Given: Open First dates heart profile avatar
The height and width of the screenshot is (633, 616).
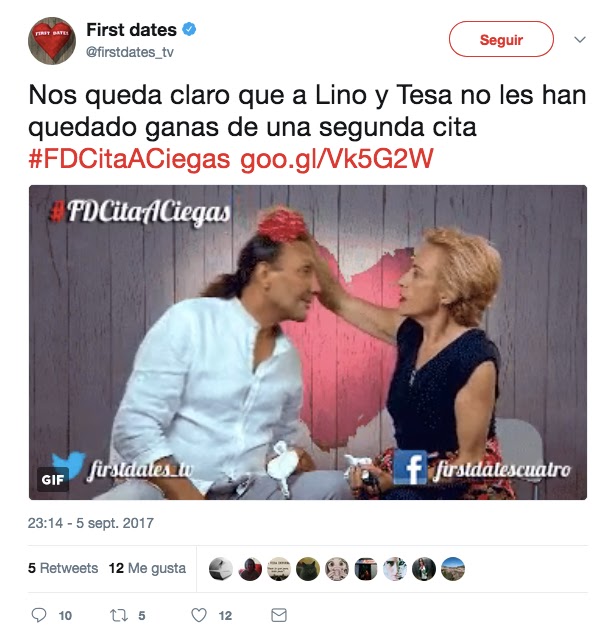Looking at the screenshot, I should tap(52, 40).
